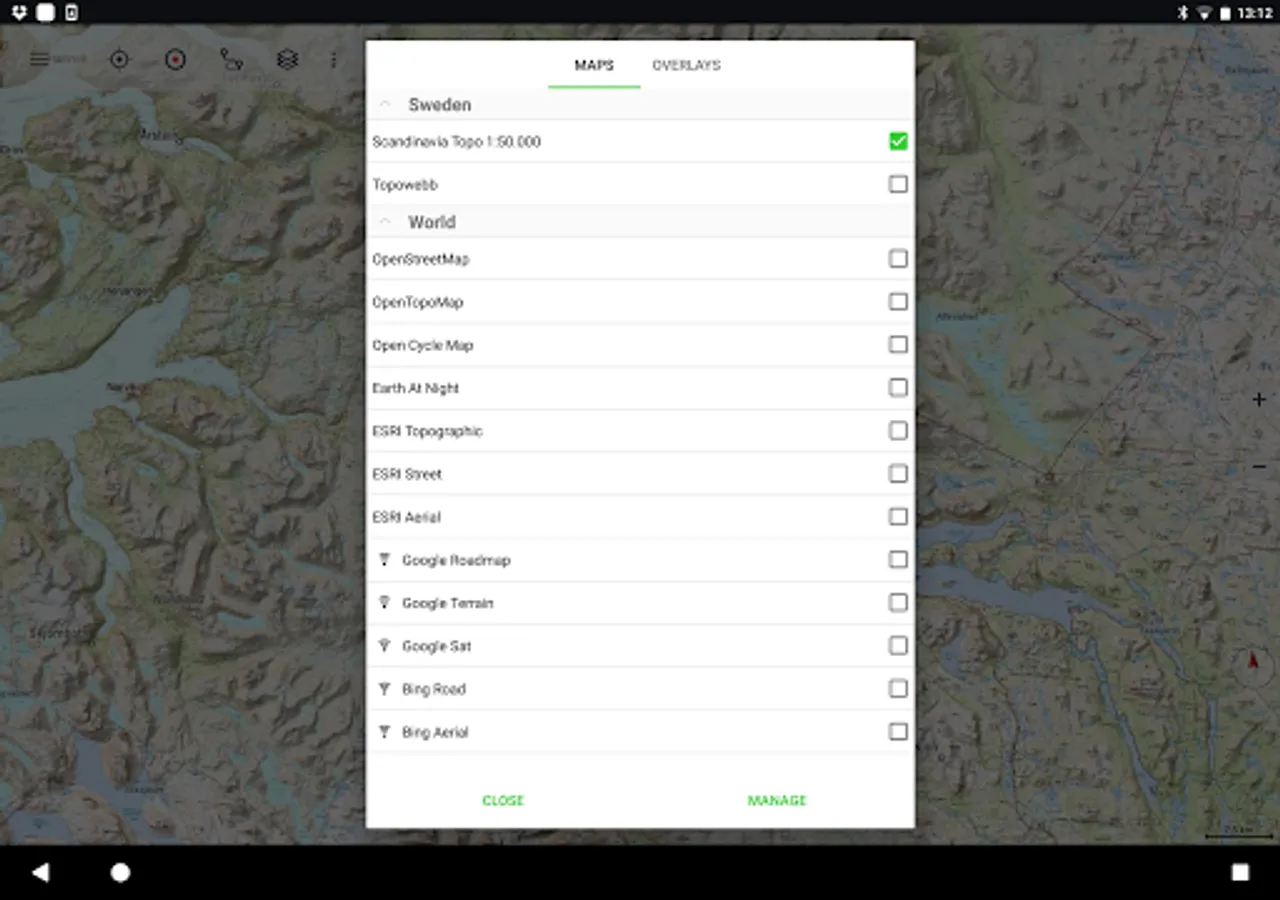
Task: Open the map layers stack icon
Action: pyautogui.click(x=287, y=59)
